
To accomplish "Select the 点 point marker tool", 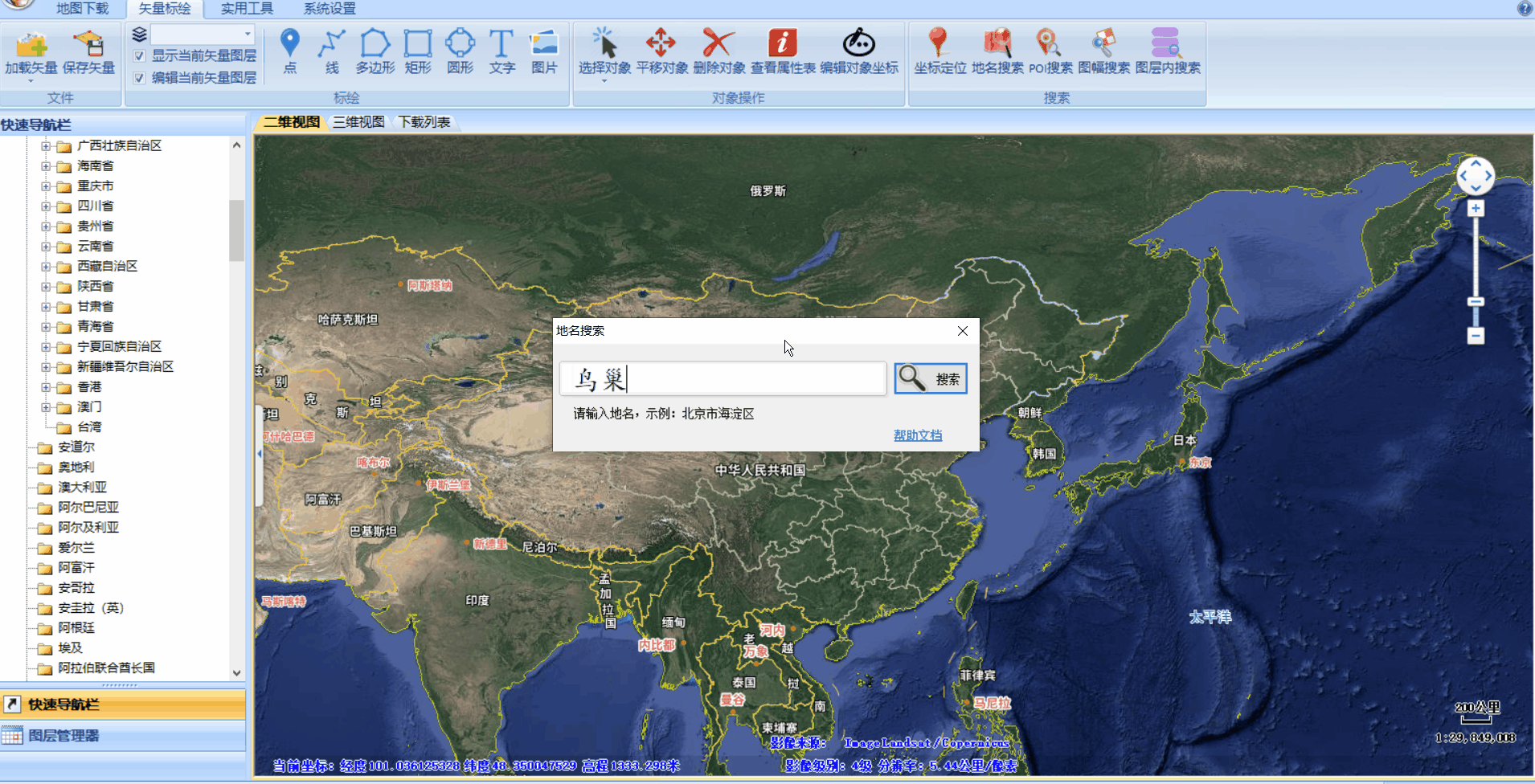I will click(x=290, y=51).
